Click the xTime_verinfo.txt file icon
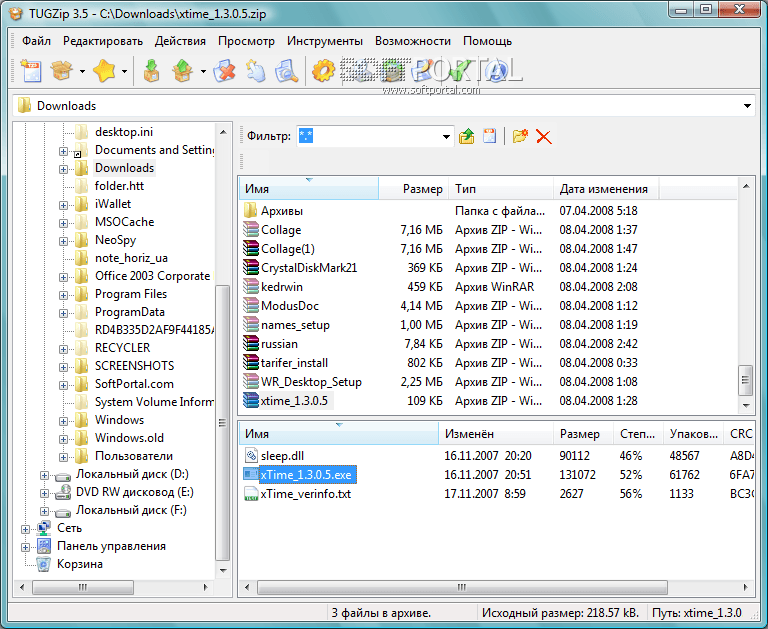The width and height of the screenshot is (768, 629). (251, 494)
